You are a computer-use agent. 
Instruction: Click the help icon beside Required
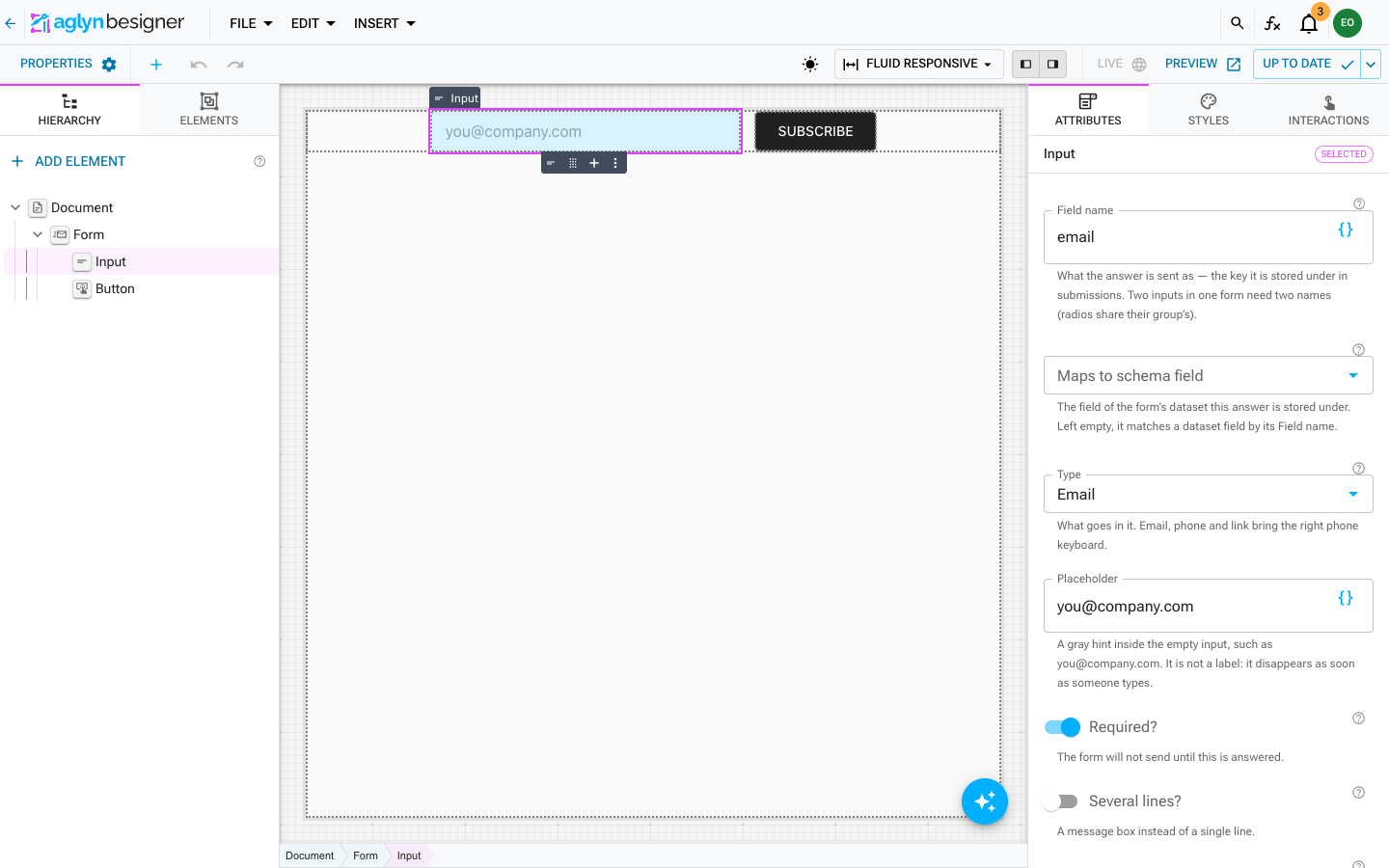click(x=1358, y=719)
